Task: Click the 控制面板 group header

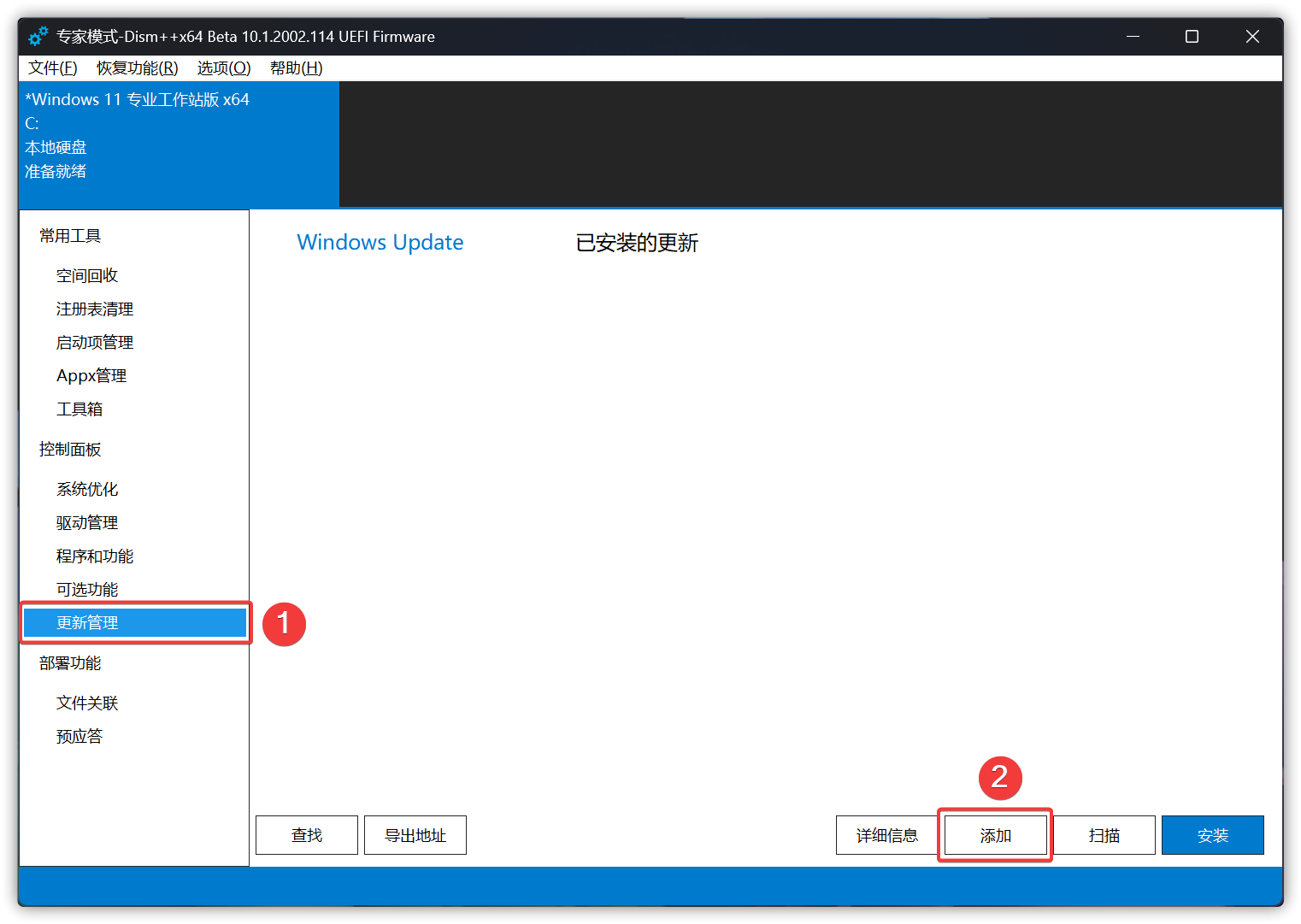Action: pos(70,450)
